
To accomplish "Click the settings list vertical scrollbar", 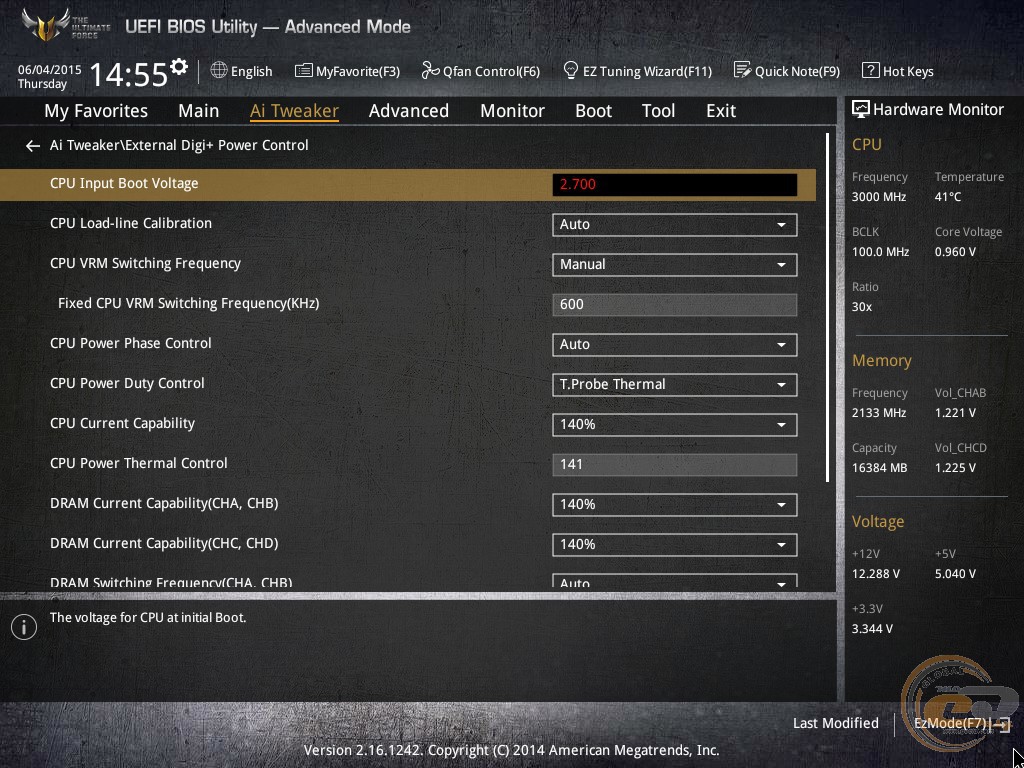I will point(827,308).
